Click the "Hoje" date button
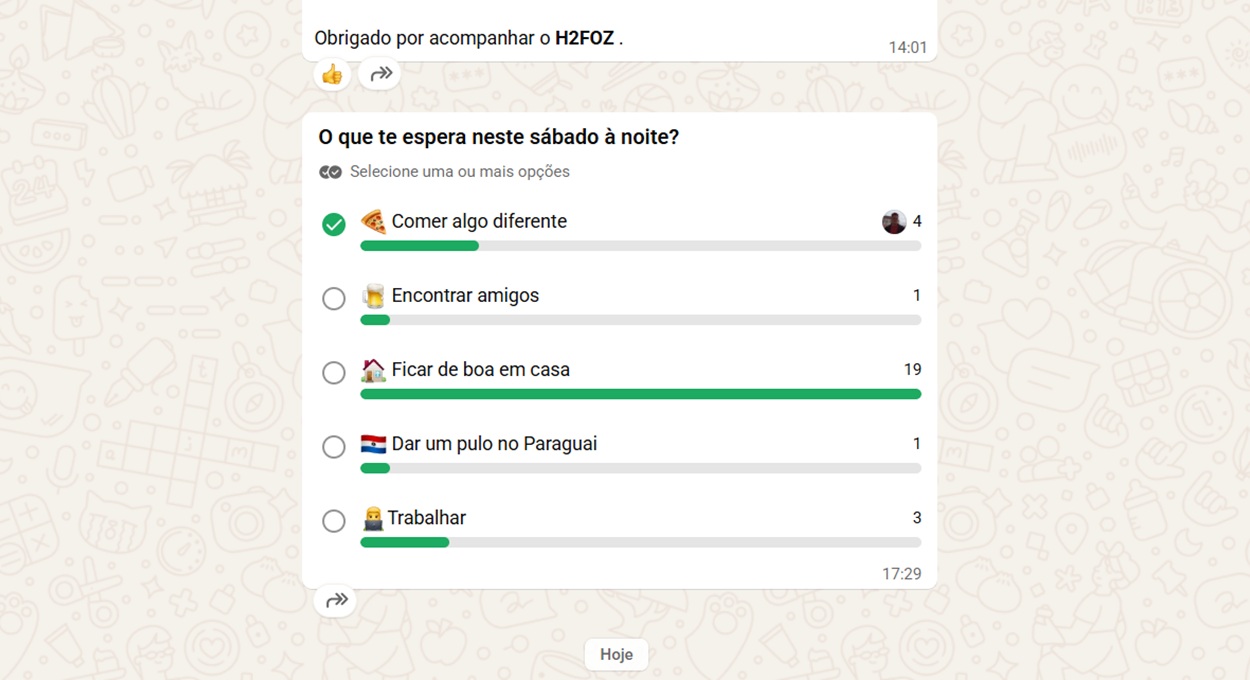1250x680 pixels. point(616,654)
